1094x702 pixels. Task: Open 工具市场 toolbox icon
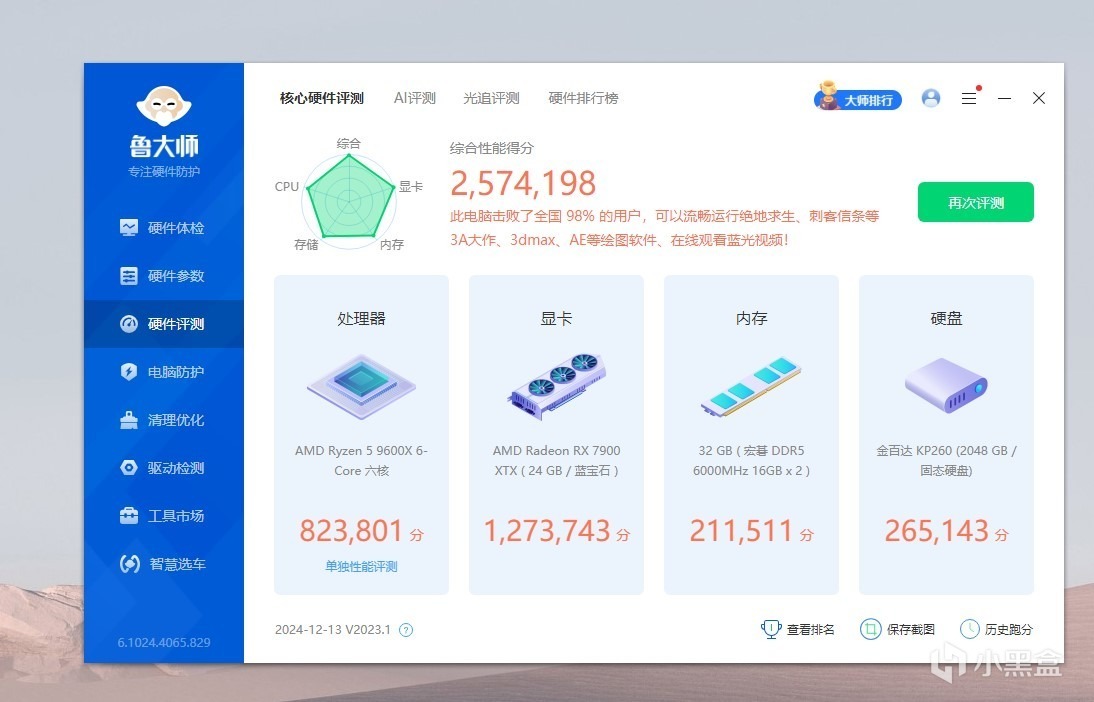pos(128,516)
